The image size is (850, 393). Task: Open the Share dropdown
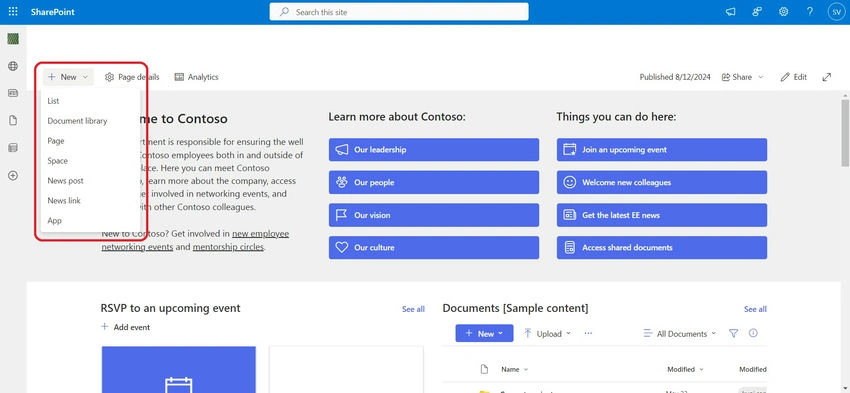click(742, 77)
